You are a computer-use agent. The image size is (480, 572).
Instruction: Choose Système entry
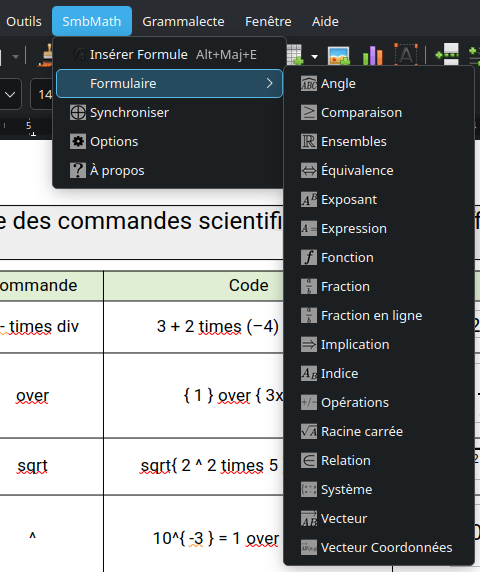pos(379,490)
